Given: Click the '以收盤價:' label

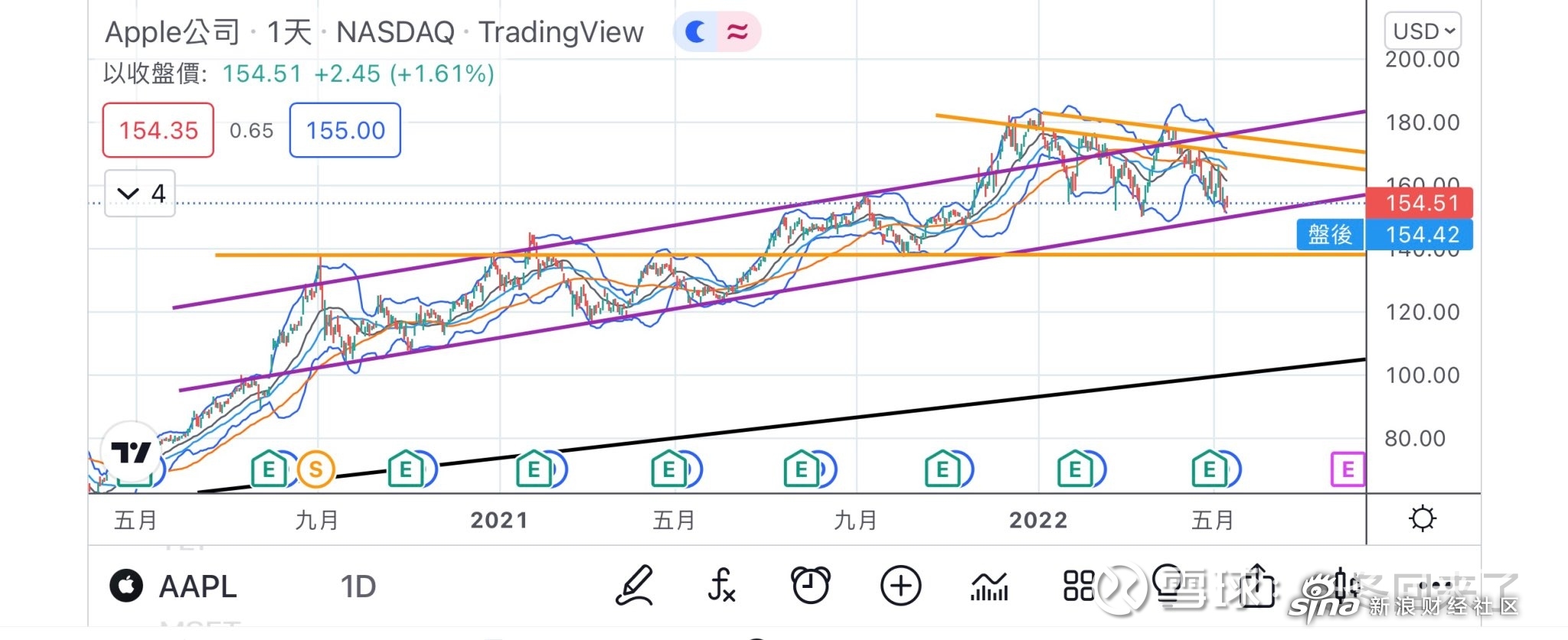Looking at the screenshot, I should click(x=156, y=73).
